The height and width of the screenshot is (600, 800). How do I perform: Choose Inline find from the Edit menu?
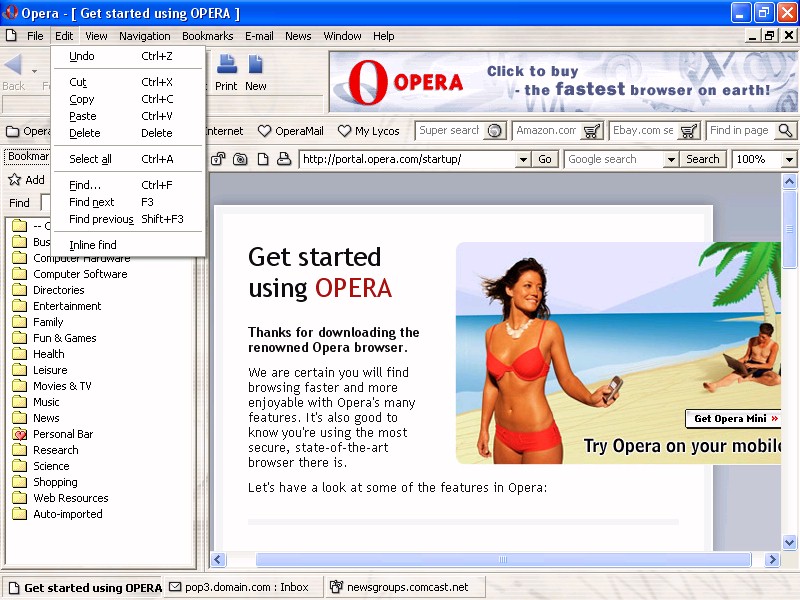click(128, 245)
